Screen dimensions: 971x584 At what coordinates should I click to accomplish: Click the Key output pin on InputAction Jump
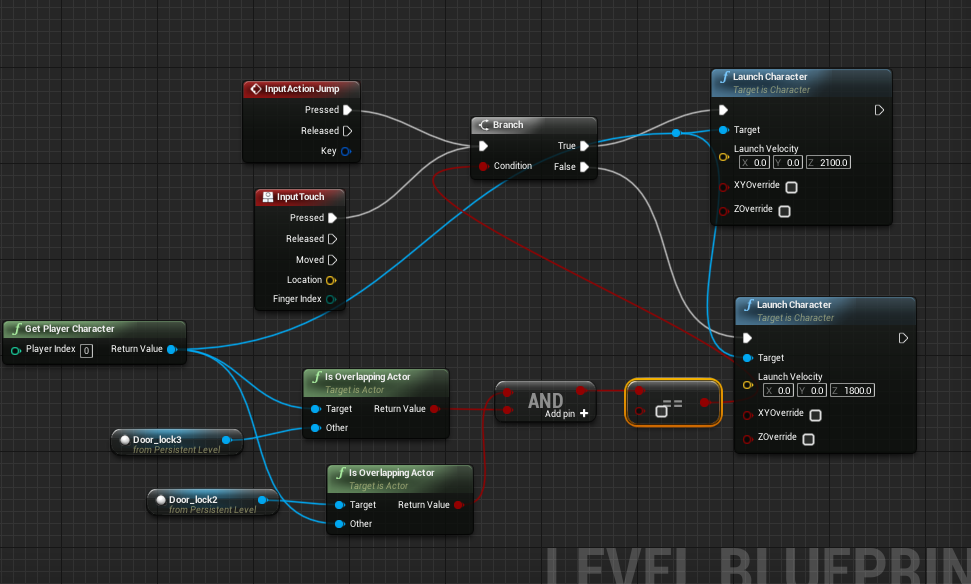pyautogui.click(x=346, y=152)
